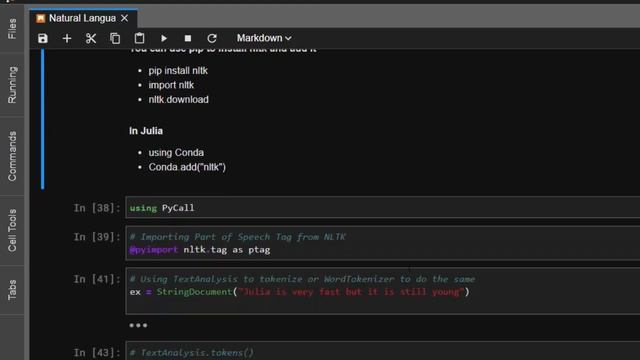Click into the StringDocument code cell
640x360 pixels.
click(383, 291)
